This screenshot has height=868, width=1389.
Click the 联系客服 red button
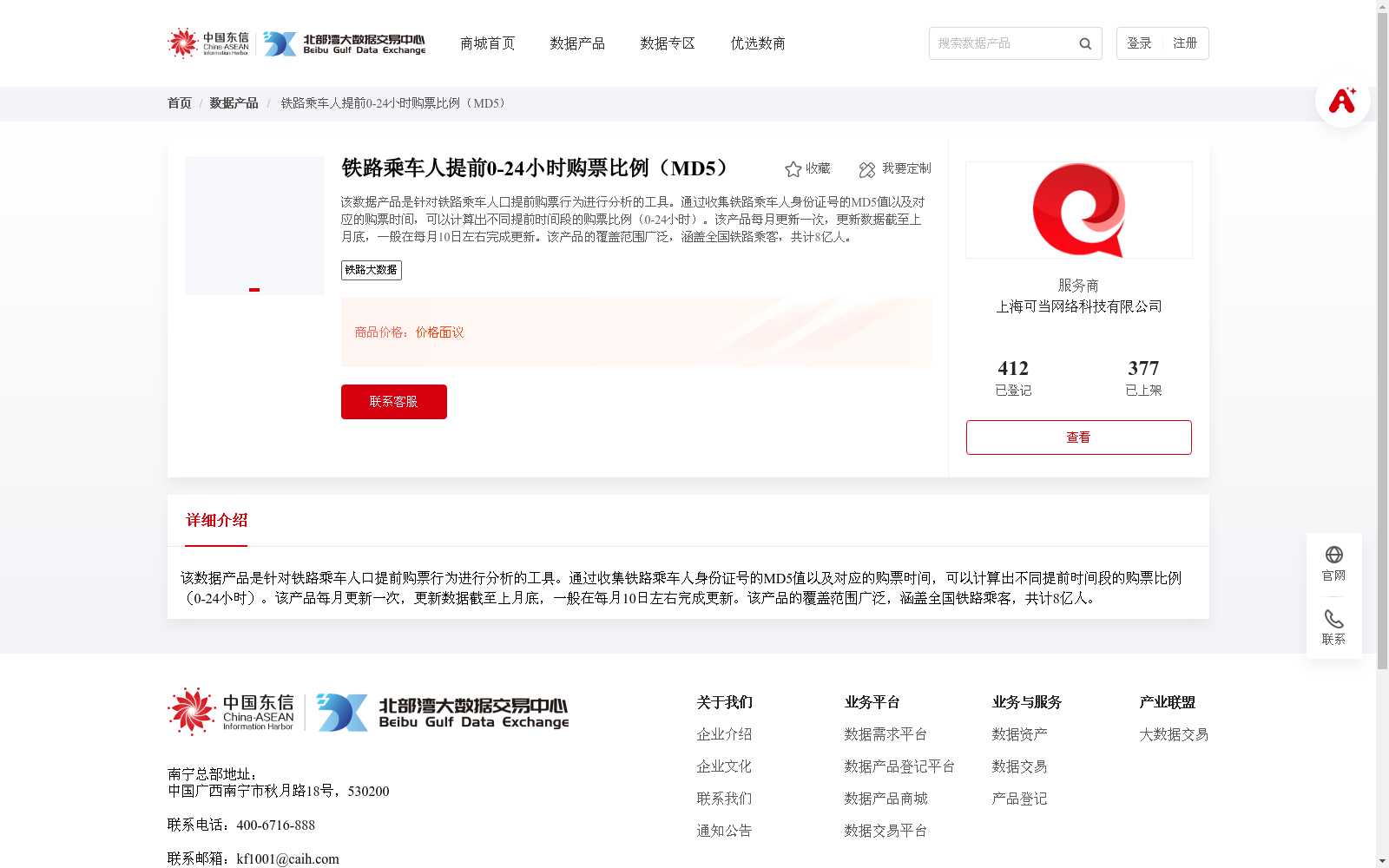pos(394,402)
